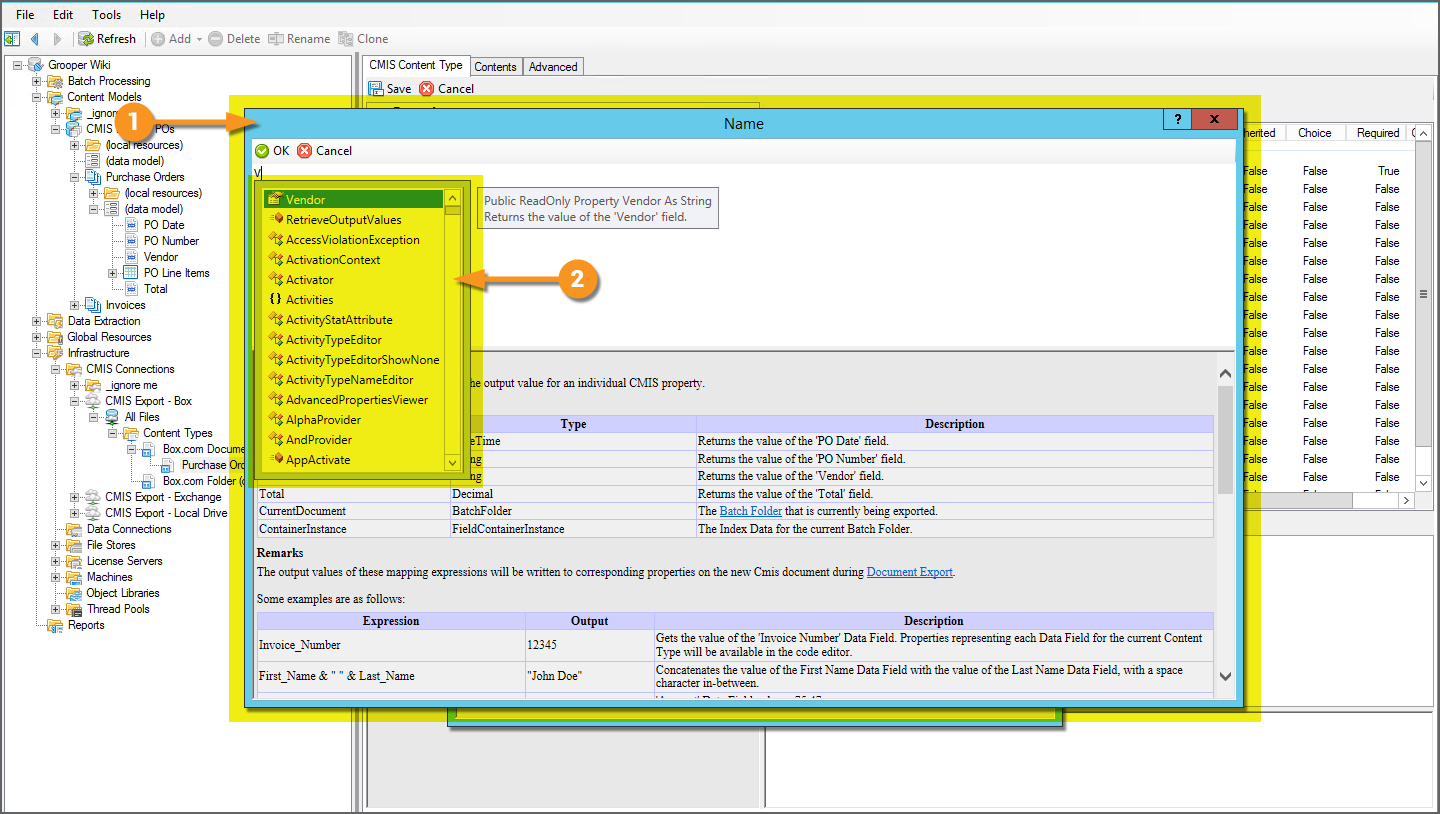Image resolution: width=1440 pixels, height=814 pixels.
Task: Click the green OK checkmark icon
Action: (x=262, y=151)
